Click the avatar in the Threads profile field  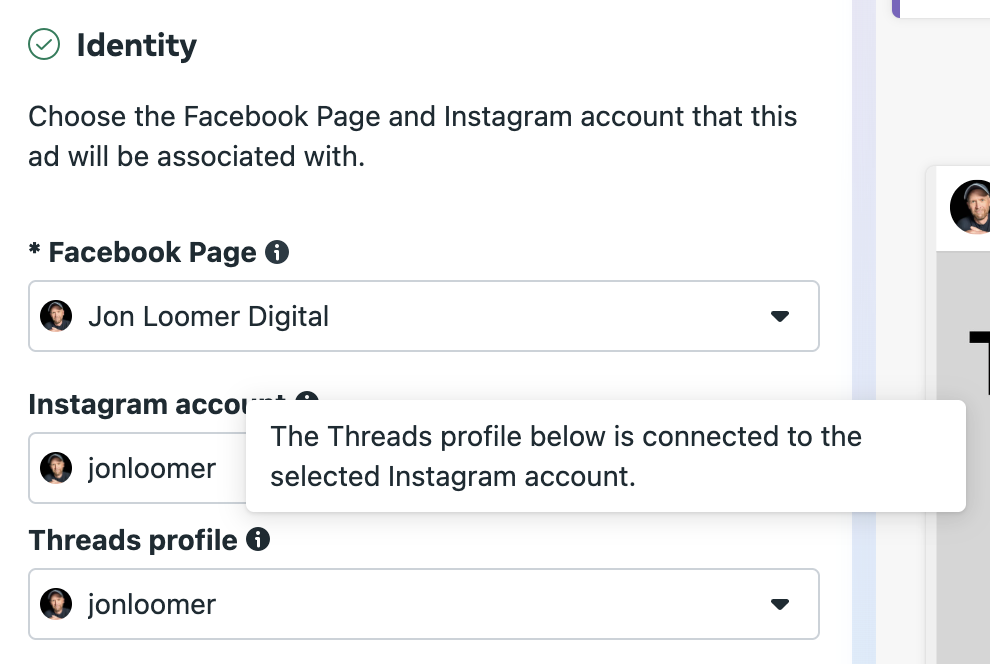click(x=56, y=605)
